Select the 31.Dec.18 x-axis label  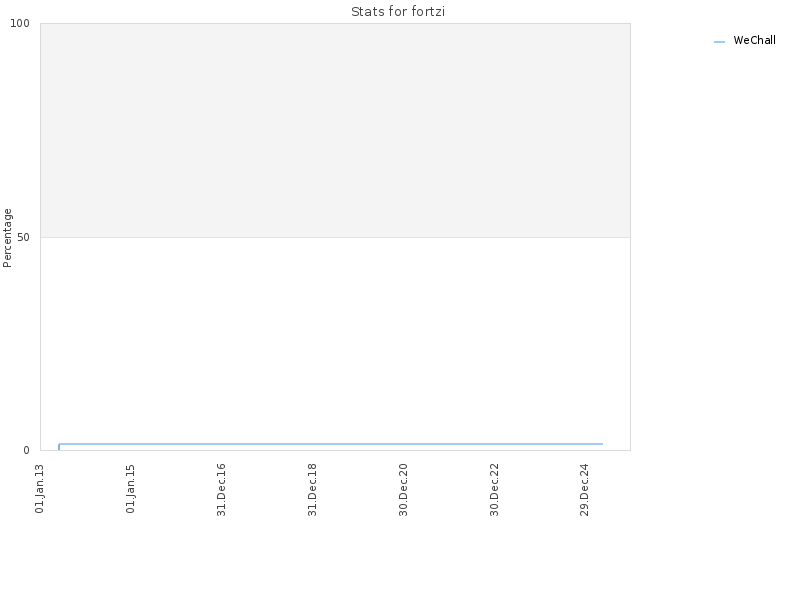point(312,489)
